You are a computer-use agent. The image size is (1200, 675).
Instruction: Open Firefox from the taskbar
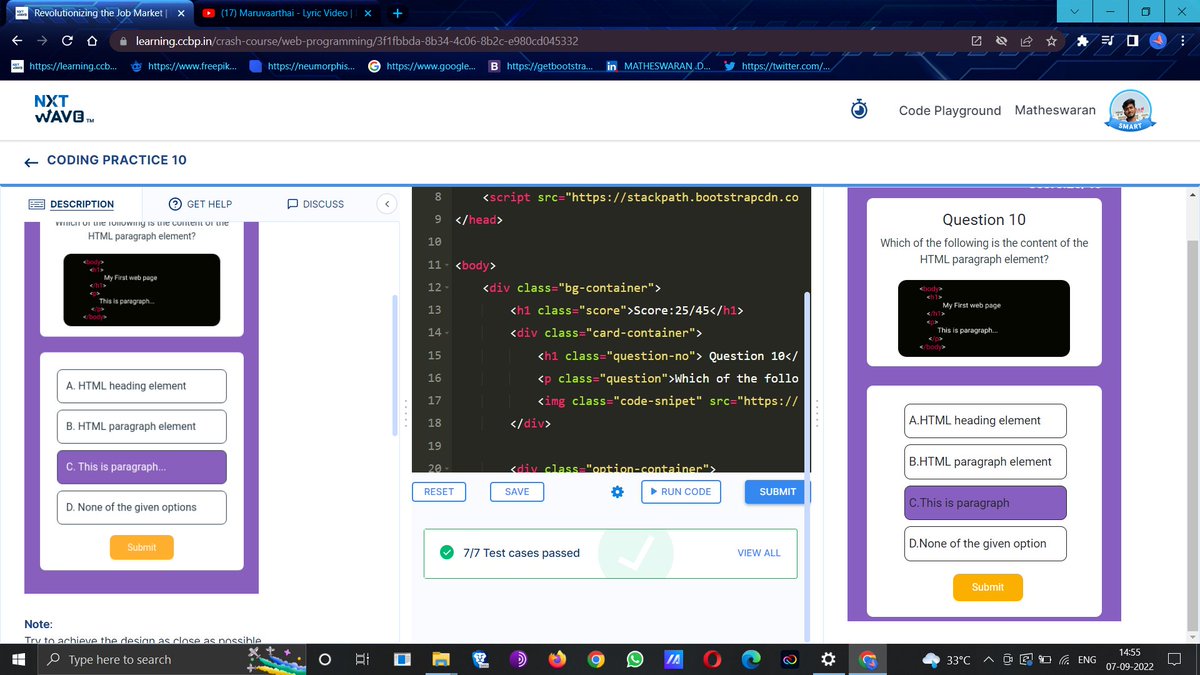pyautogui.click(x=557, y=660)
